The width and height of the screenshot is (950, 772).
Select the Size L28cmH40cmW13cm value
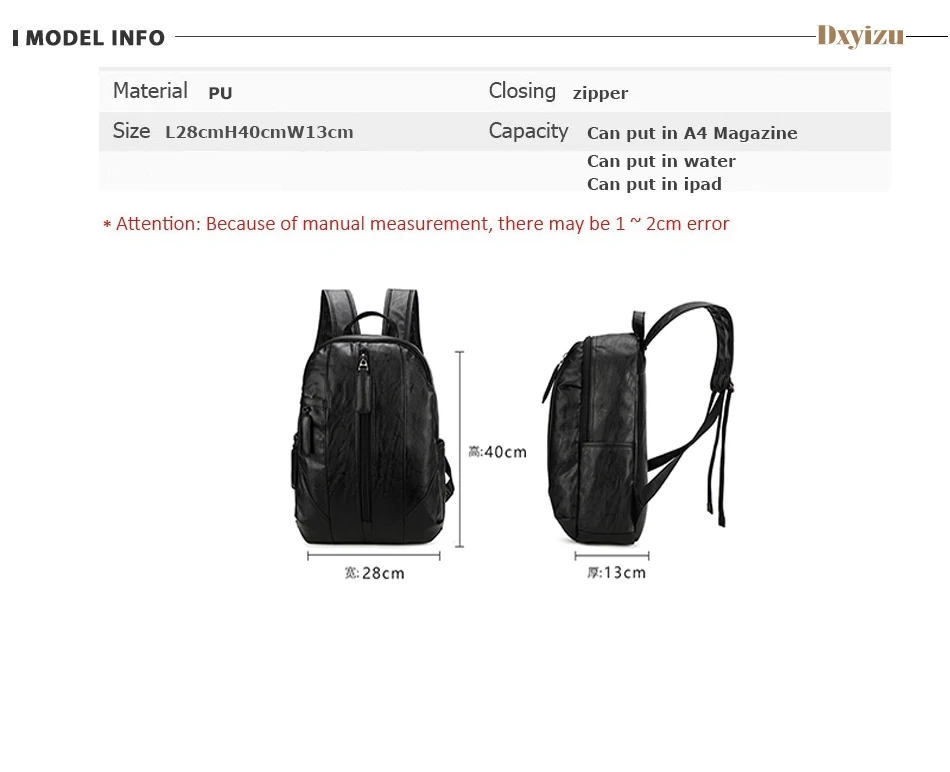click(259, 132)
